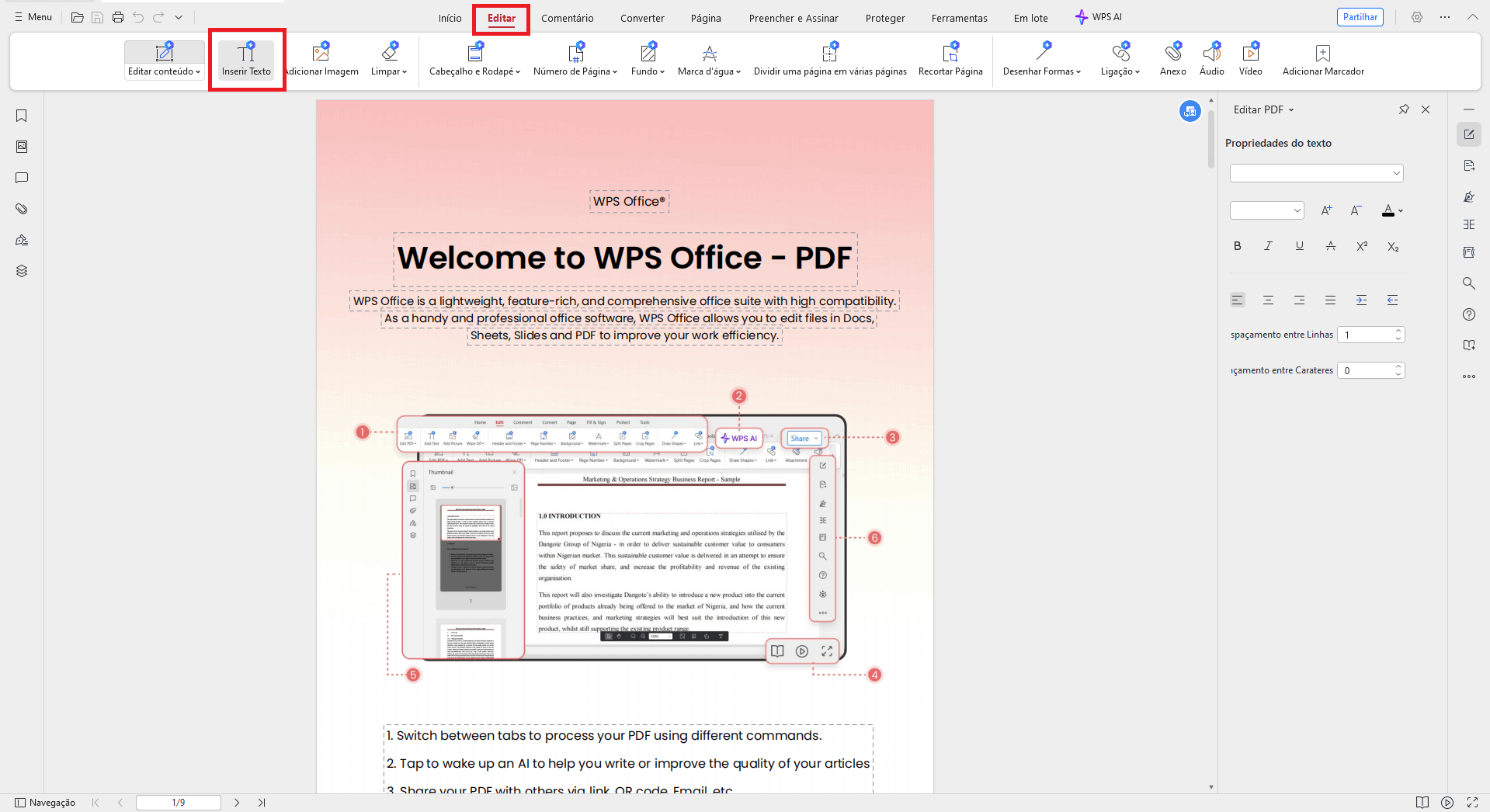1490x812 pixels.
Task: Increase font size with A+ button
Action: click(x=1326, y=210)
